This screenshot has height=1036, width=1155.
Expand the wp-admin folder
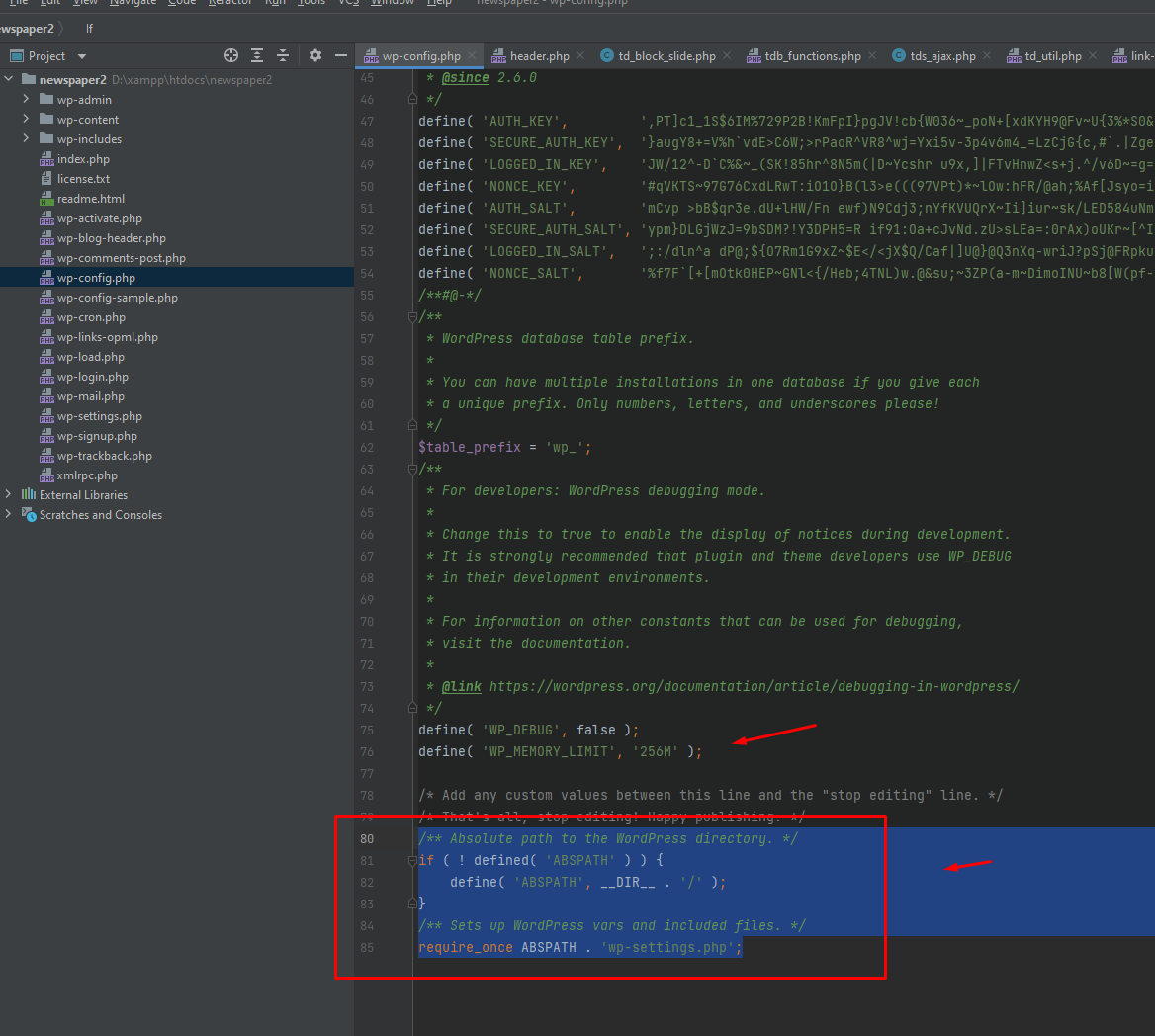pos(26,99)
